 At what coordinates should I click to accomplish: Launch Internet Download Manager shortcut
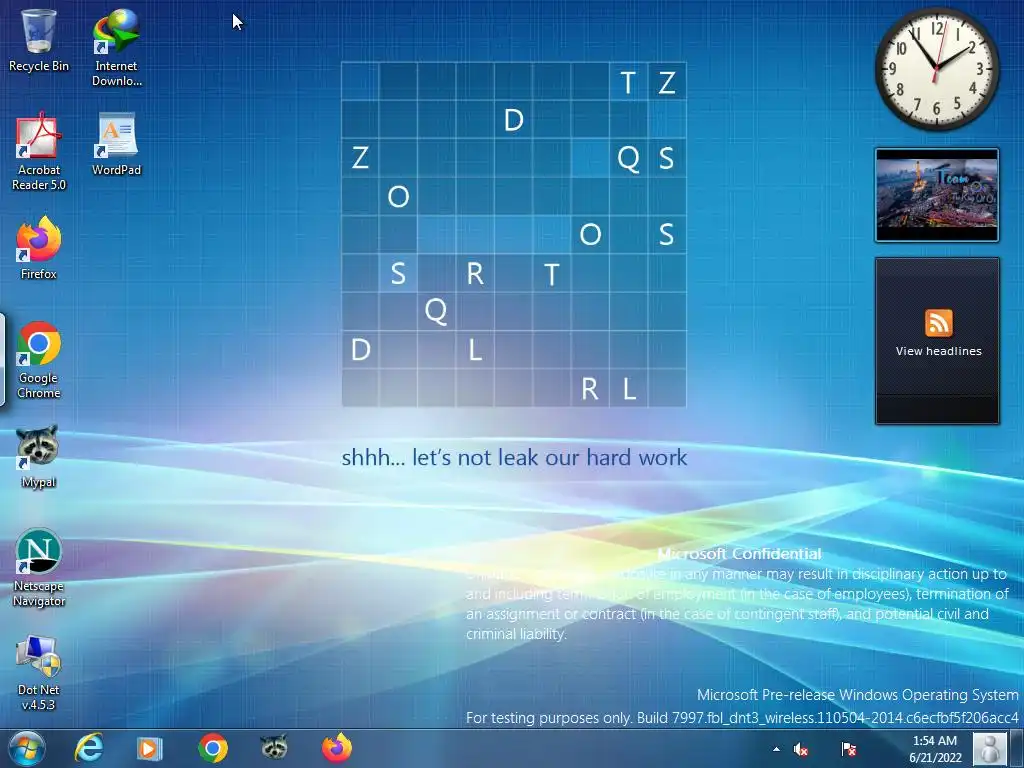[x=116, y=48]
